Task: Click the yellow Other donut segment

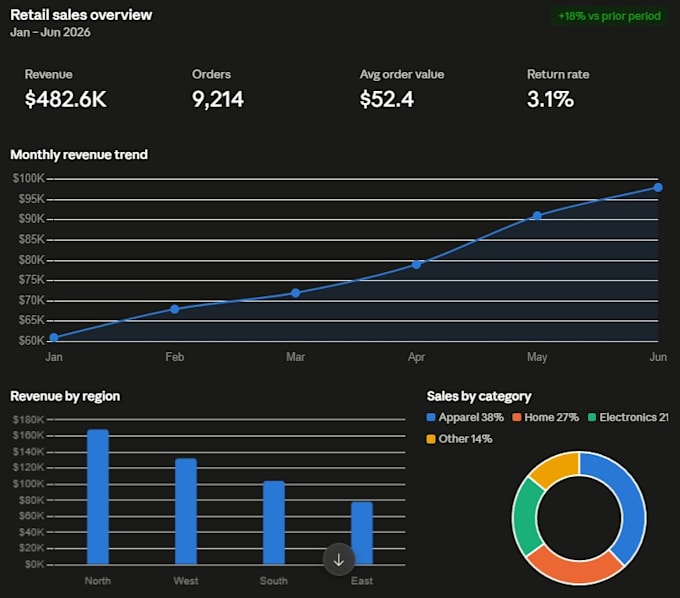Action: click(557, 468)
